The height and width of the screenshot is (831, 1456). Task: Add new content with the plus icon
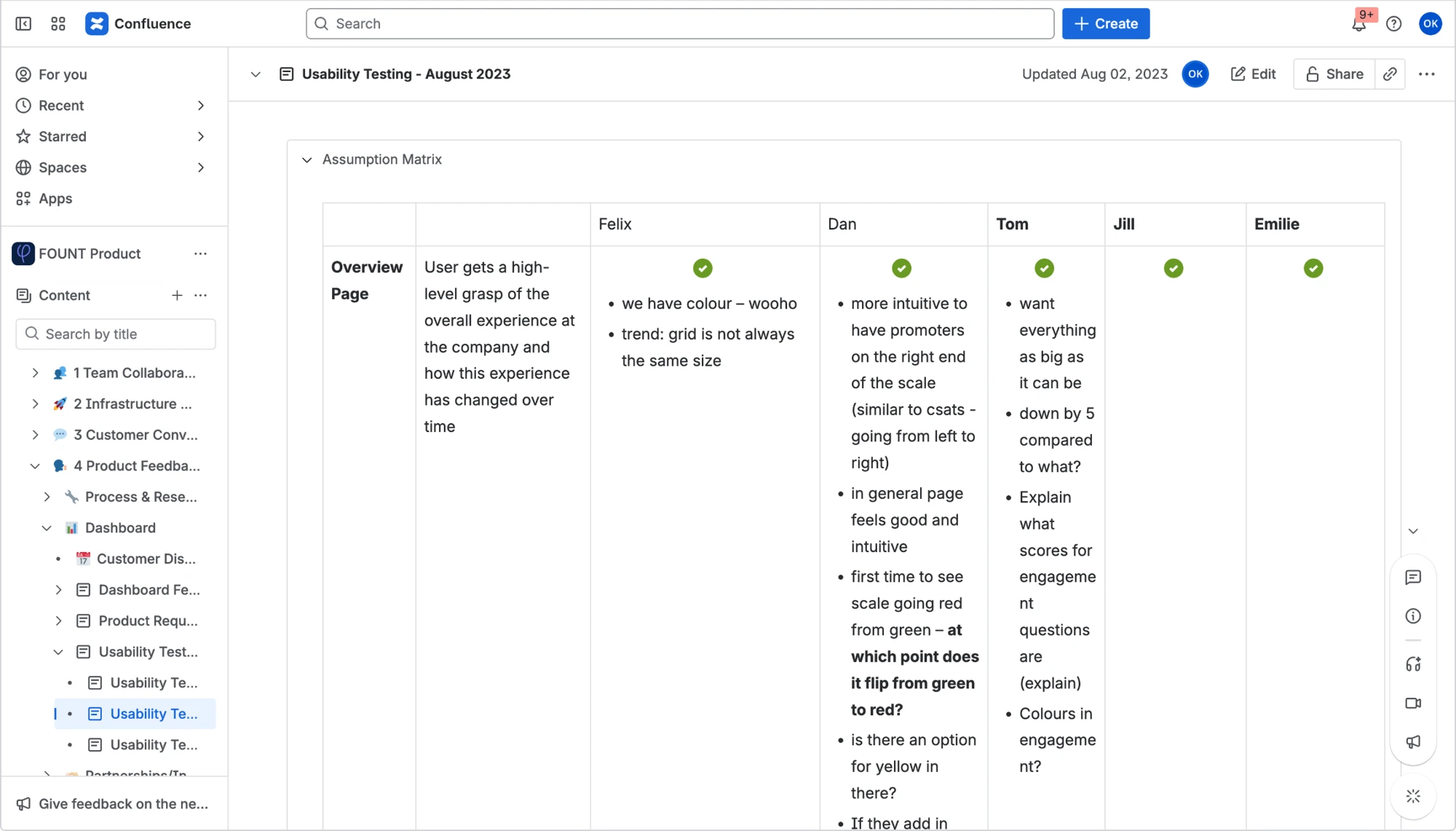177,295
